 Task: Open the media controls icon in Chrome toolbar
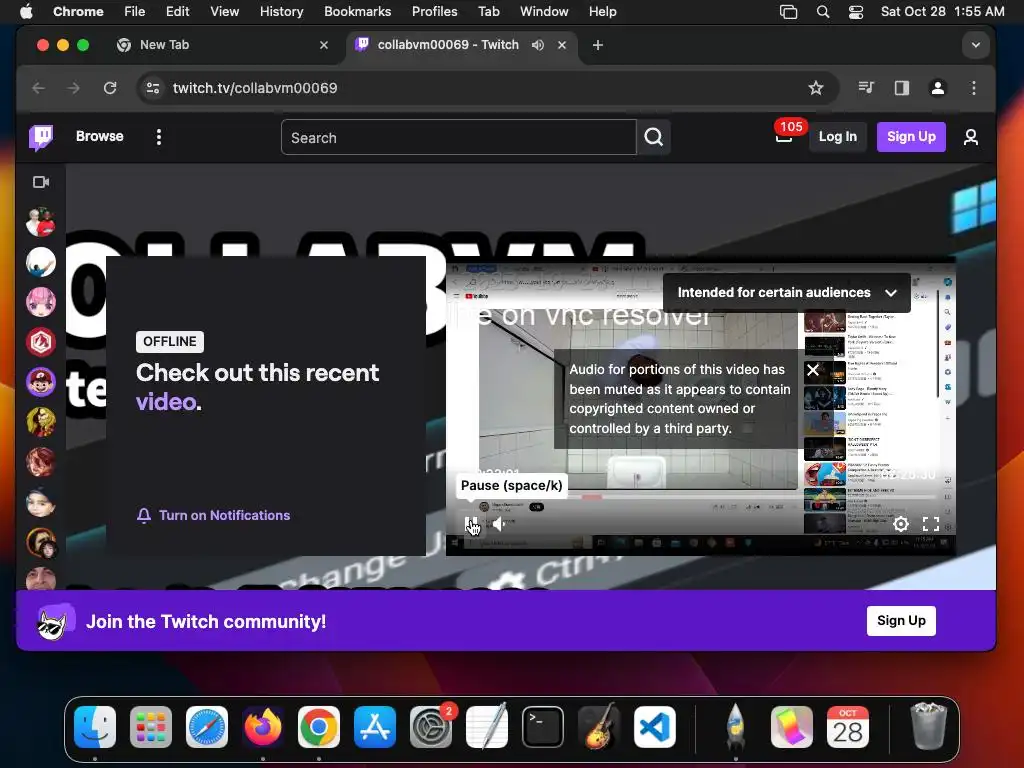tap(866, 88)
